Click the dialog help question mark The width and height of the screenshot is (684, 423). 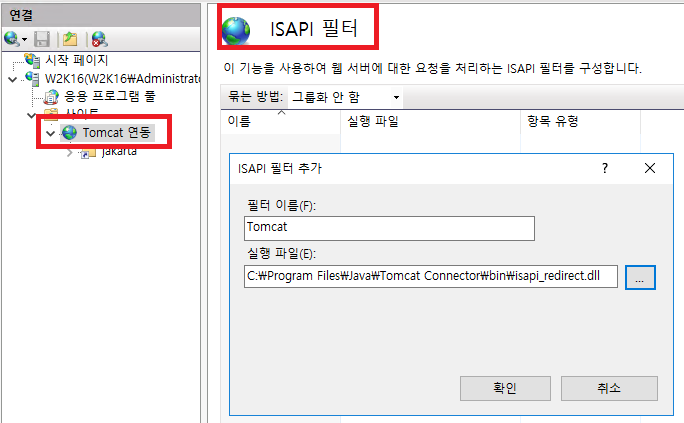[605, 168]
